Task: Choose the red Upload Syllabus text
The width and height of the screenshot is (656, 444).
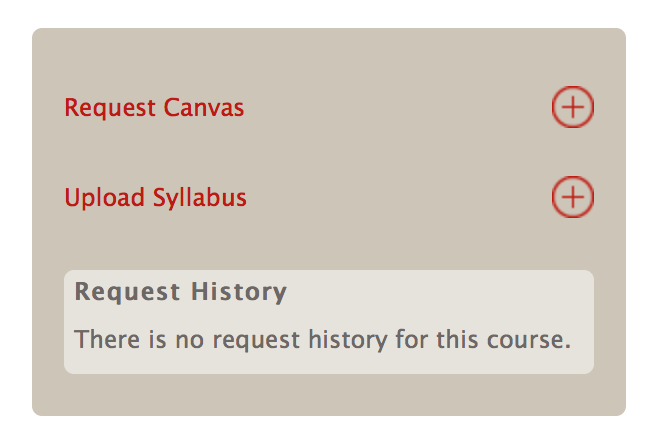Action: [155, 198]
